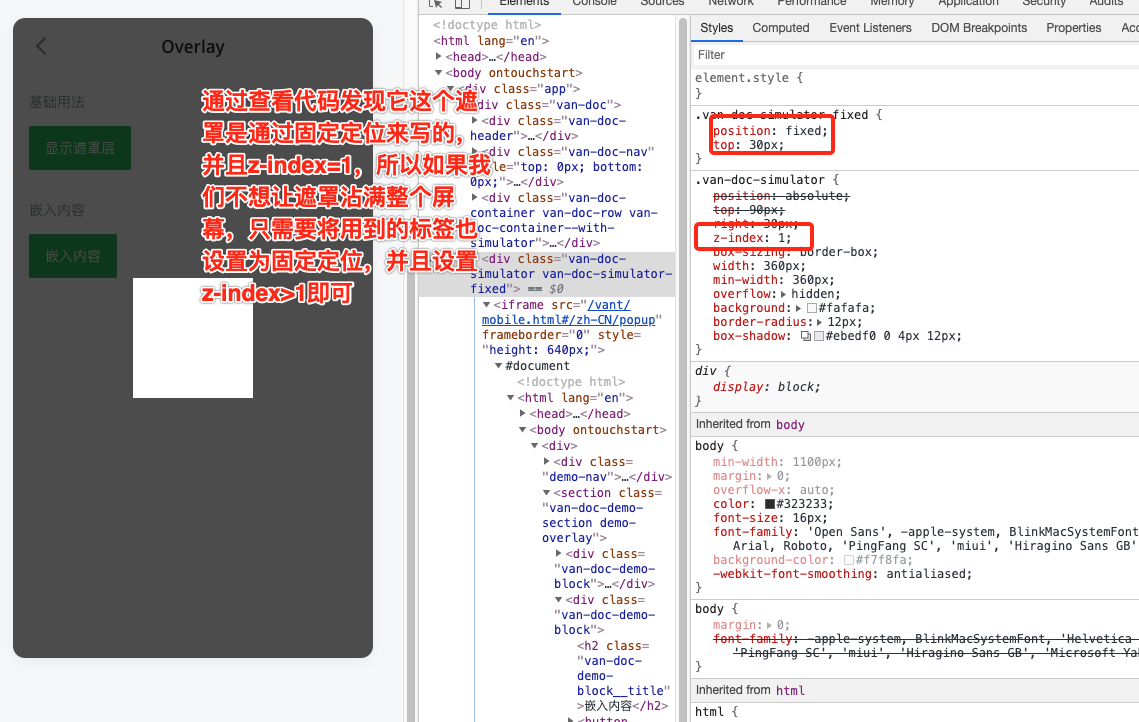Toggle the device toolbar icon

(461, 4)
